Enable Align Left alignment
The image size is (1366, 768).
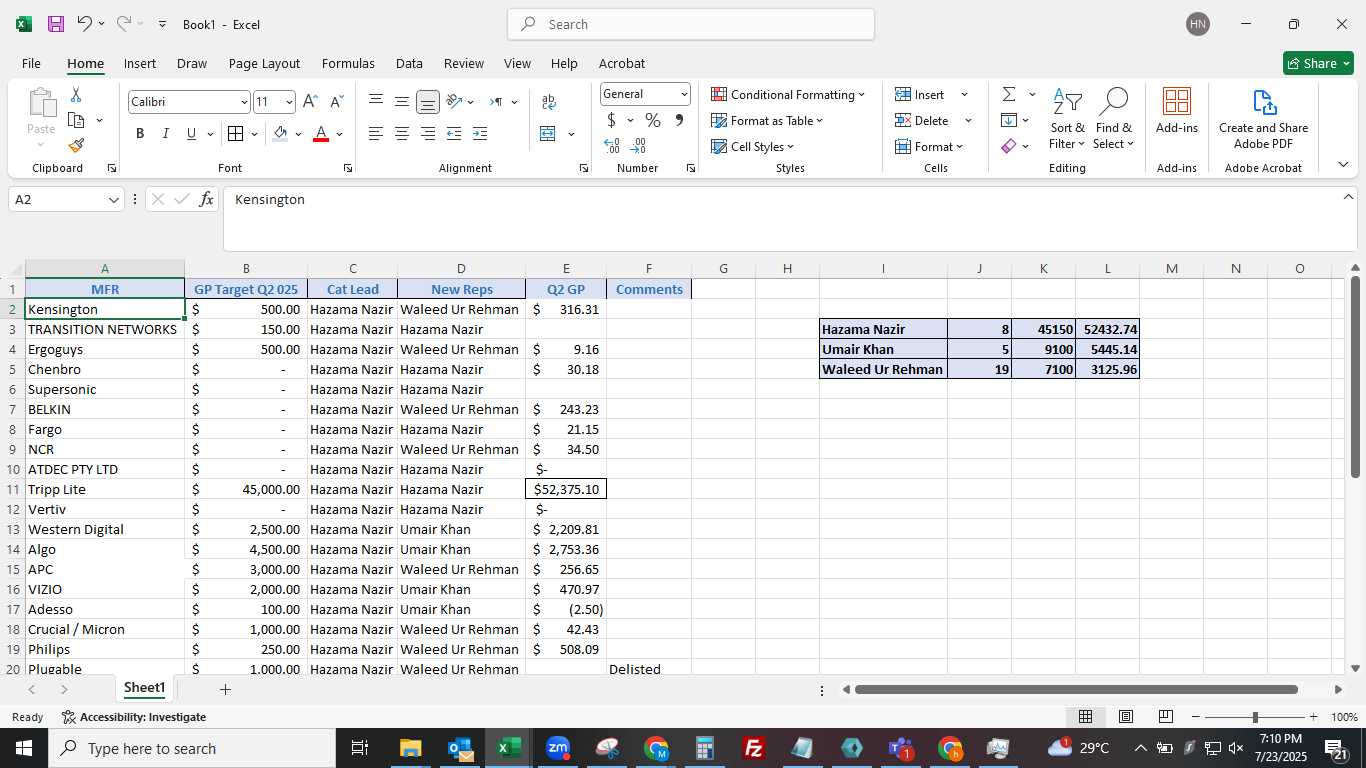pos(376,133)
